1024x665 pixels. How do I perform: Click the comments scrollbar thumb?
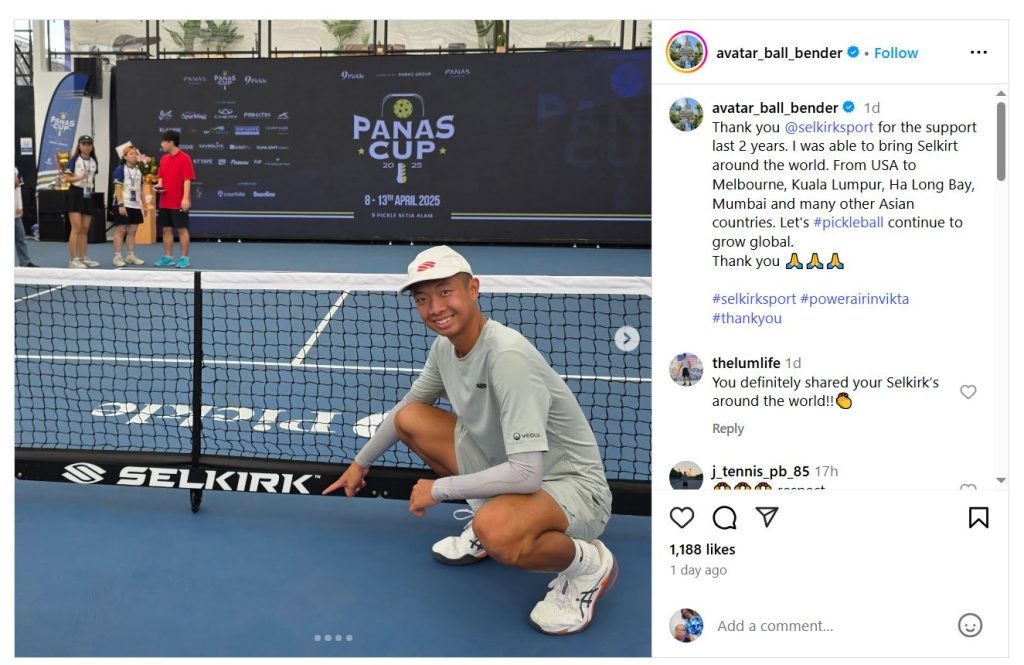click(1001, 141)
